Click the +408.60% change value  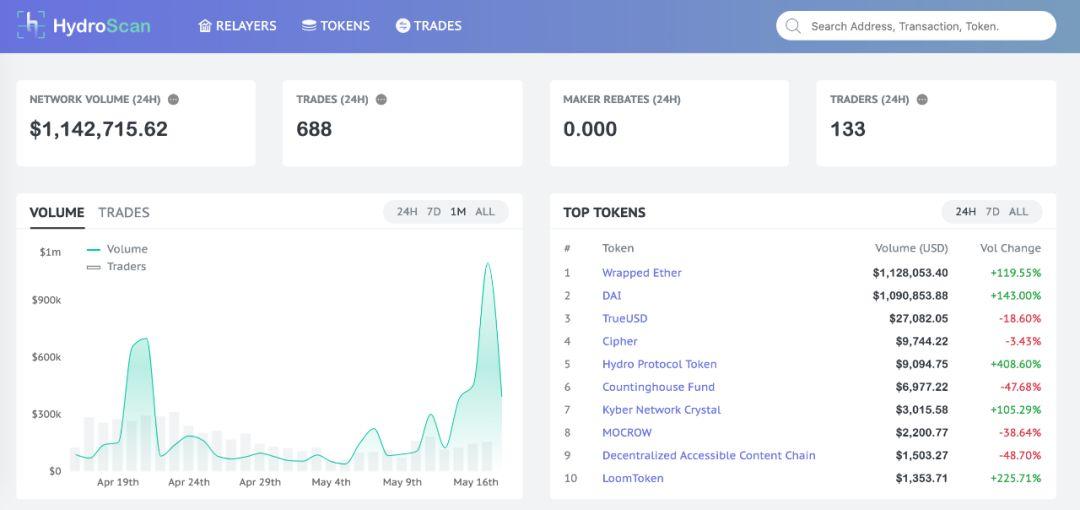[1015, 364]
